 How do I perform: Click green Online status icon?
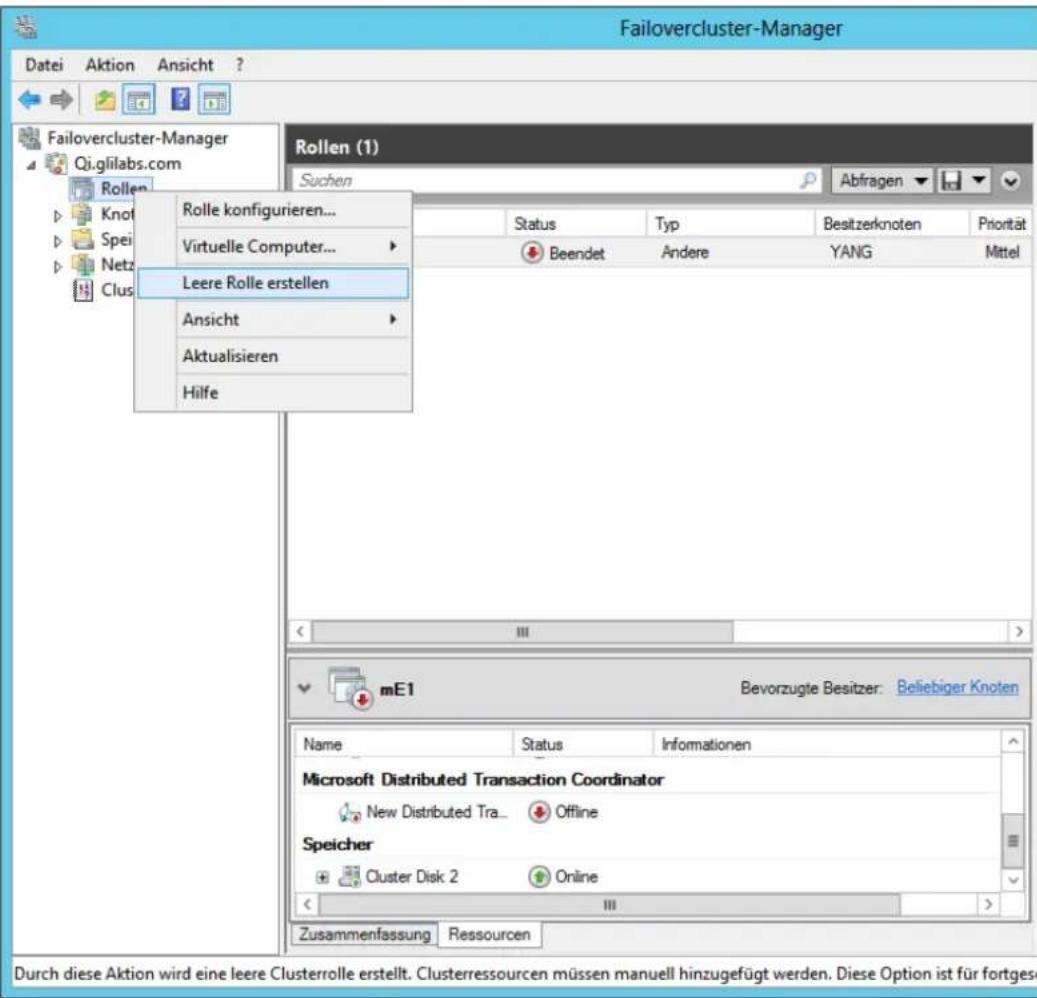539,876
